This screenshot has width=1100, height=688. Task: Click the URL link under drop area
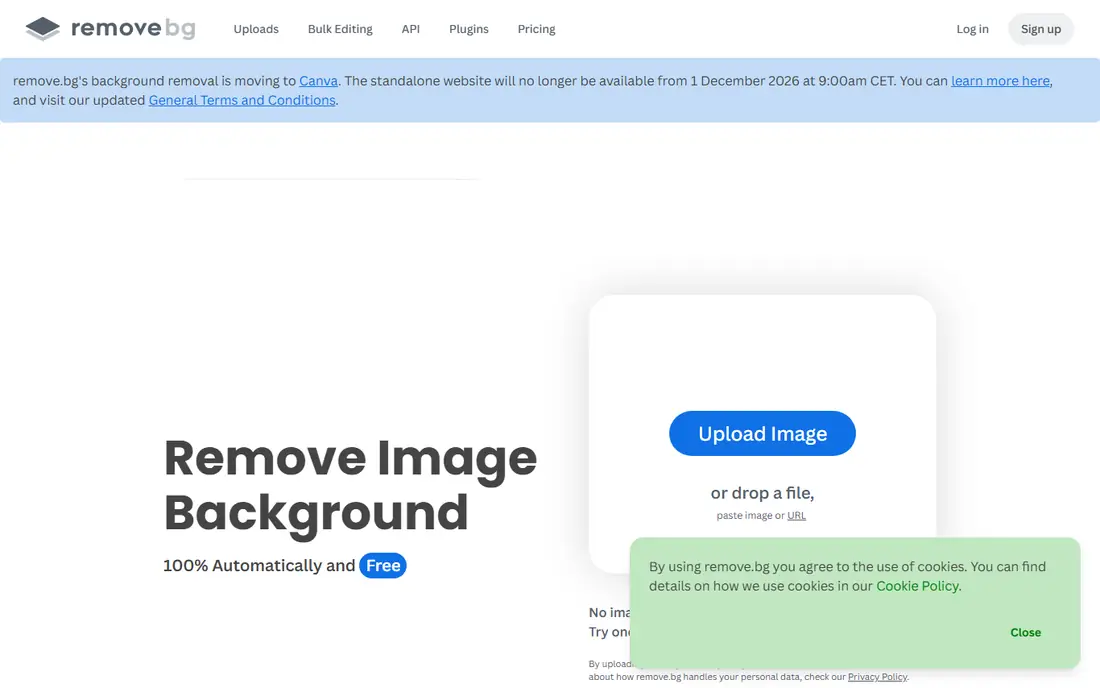[x=796, y=515]
